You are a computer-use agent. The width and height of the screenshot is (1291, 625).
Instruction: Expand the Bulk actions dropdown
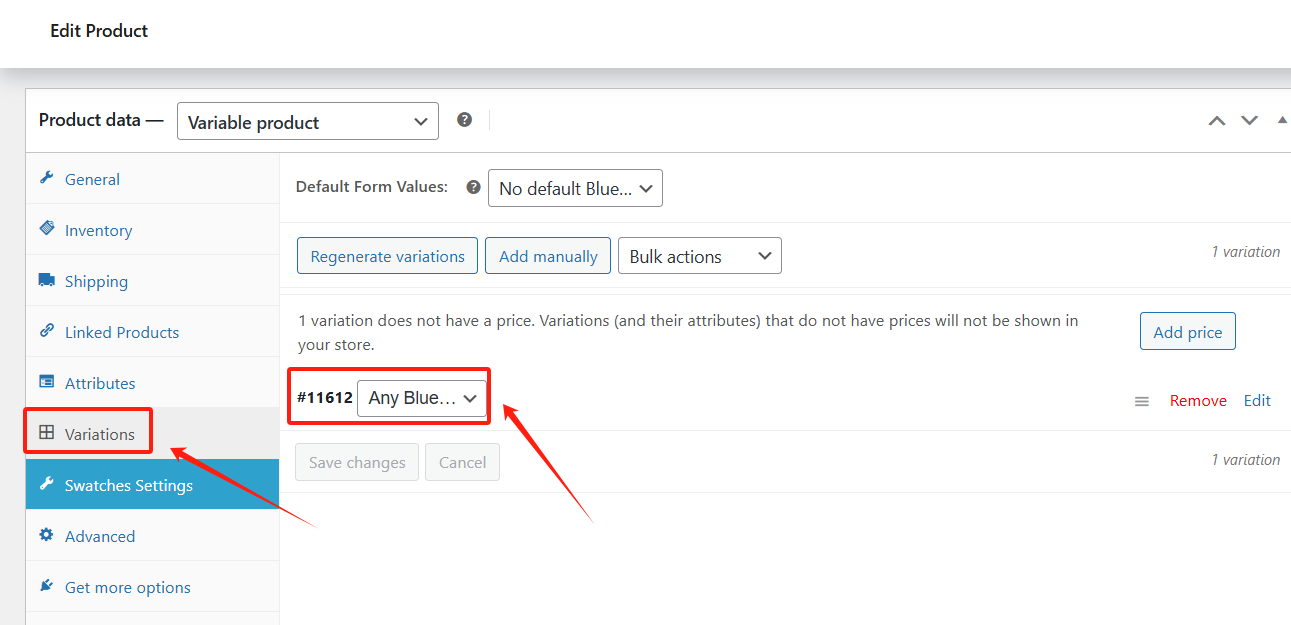coord(699,256)
